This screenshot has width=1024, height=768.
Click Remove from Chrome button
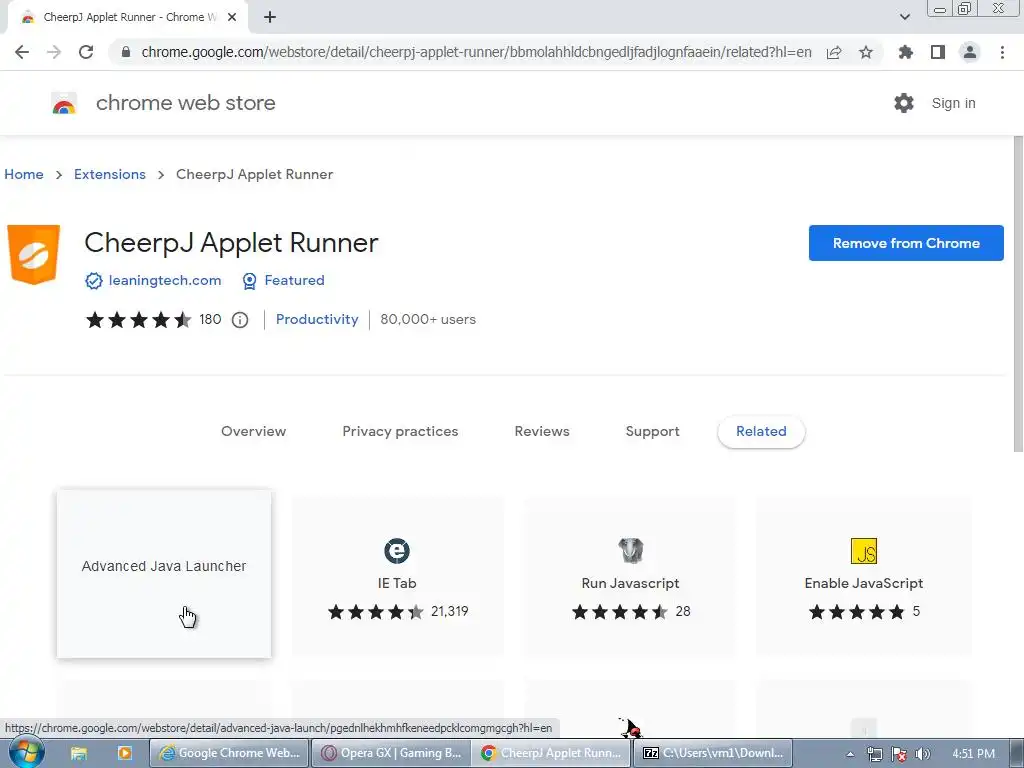coord(906,243)
